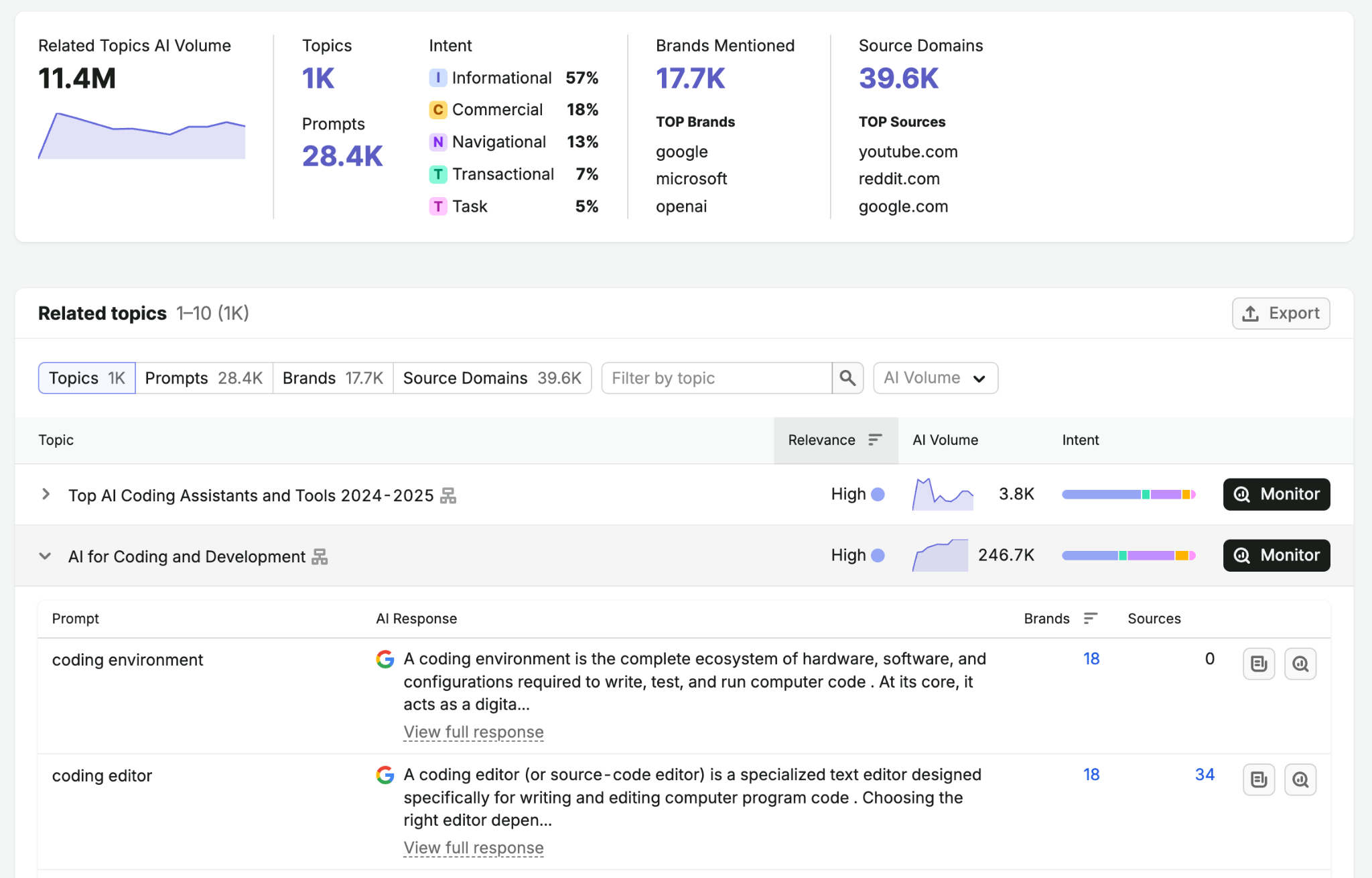The image size is (1372, 878).
Task: Open brands count 18 for coding environment
Action: [1091, 659]
